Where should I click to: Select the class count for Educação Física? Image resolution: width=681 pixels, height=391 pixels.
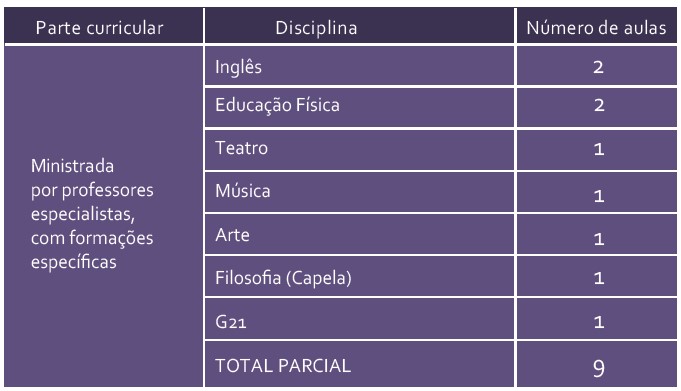click(597, 108)
